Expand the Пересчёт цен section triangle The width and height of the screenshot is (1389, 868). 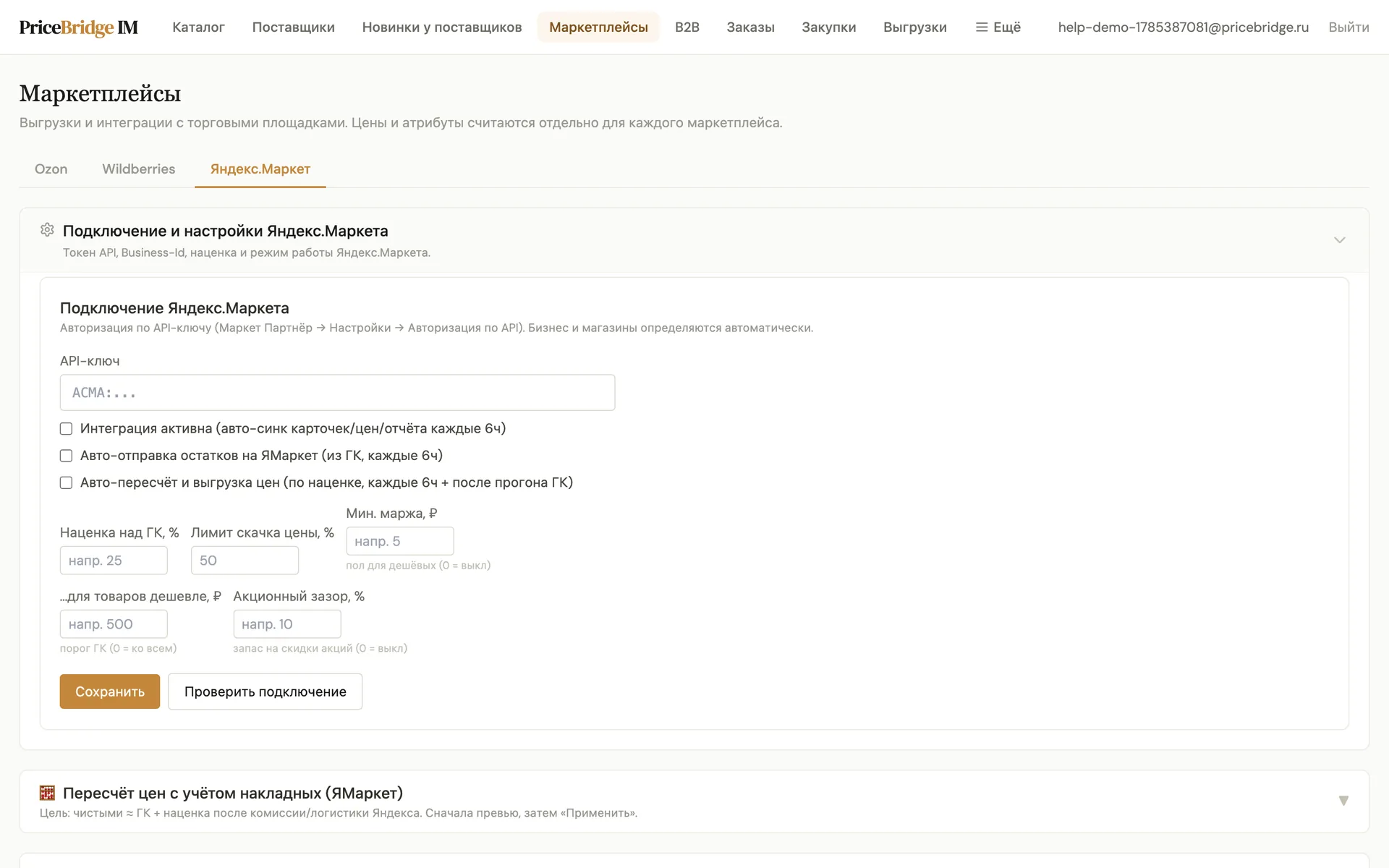click(1343, 801)
